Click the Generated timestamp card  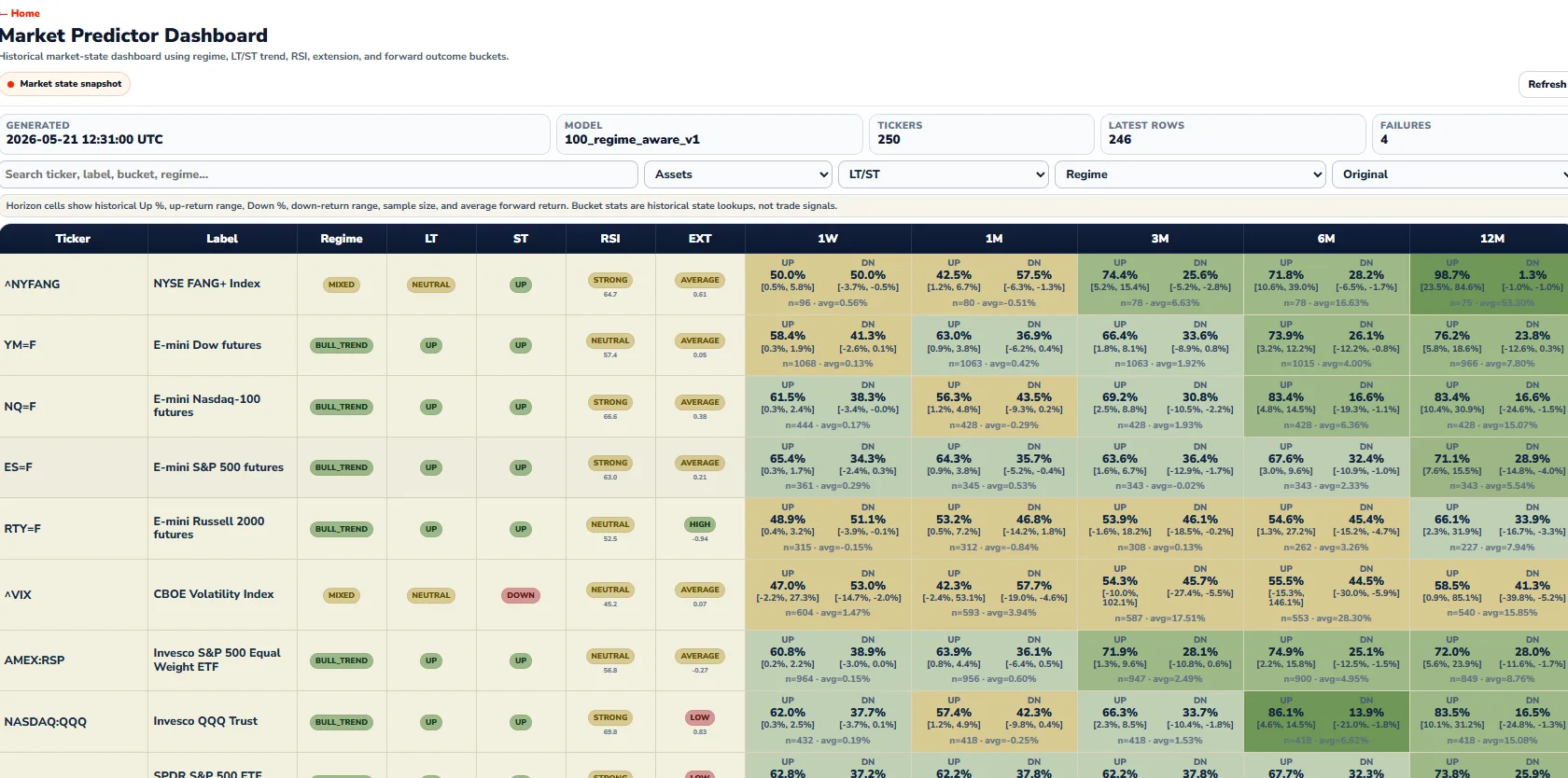pos(274,134)
